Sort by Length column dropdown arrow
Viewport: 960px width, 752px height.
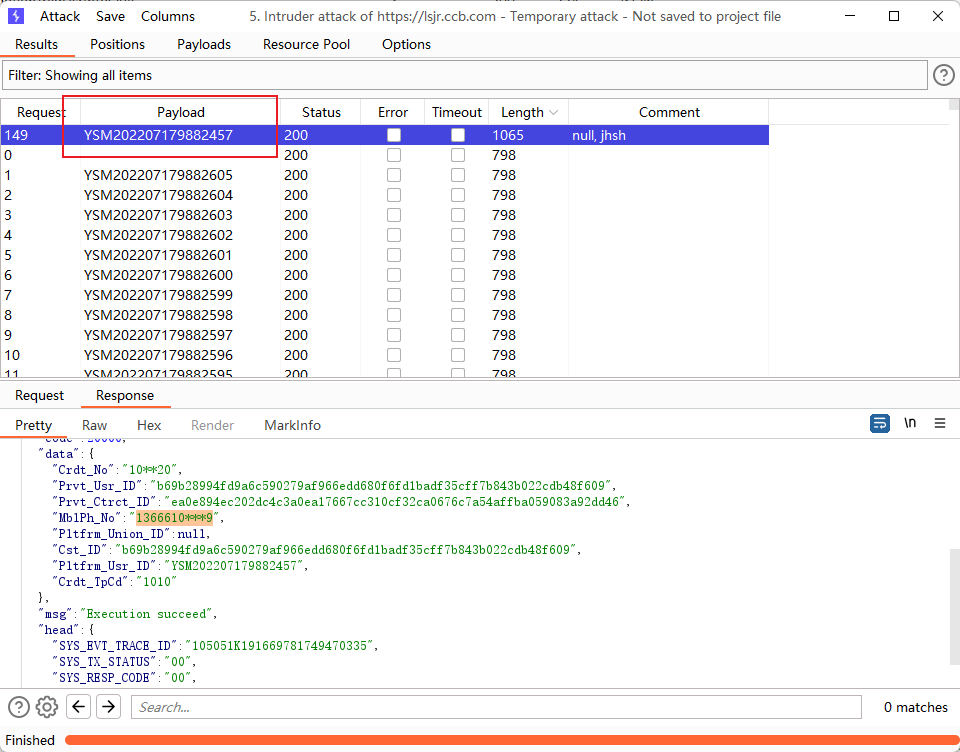coord(554,113)
